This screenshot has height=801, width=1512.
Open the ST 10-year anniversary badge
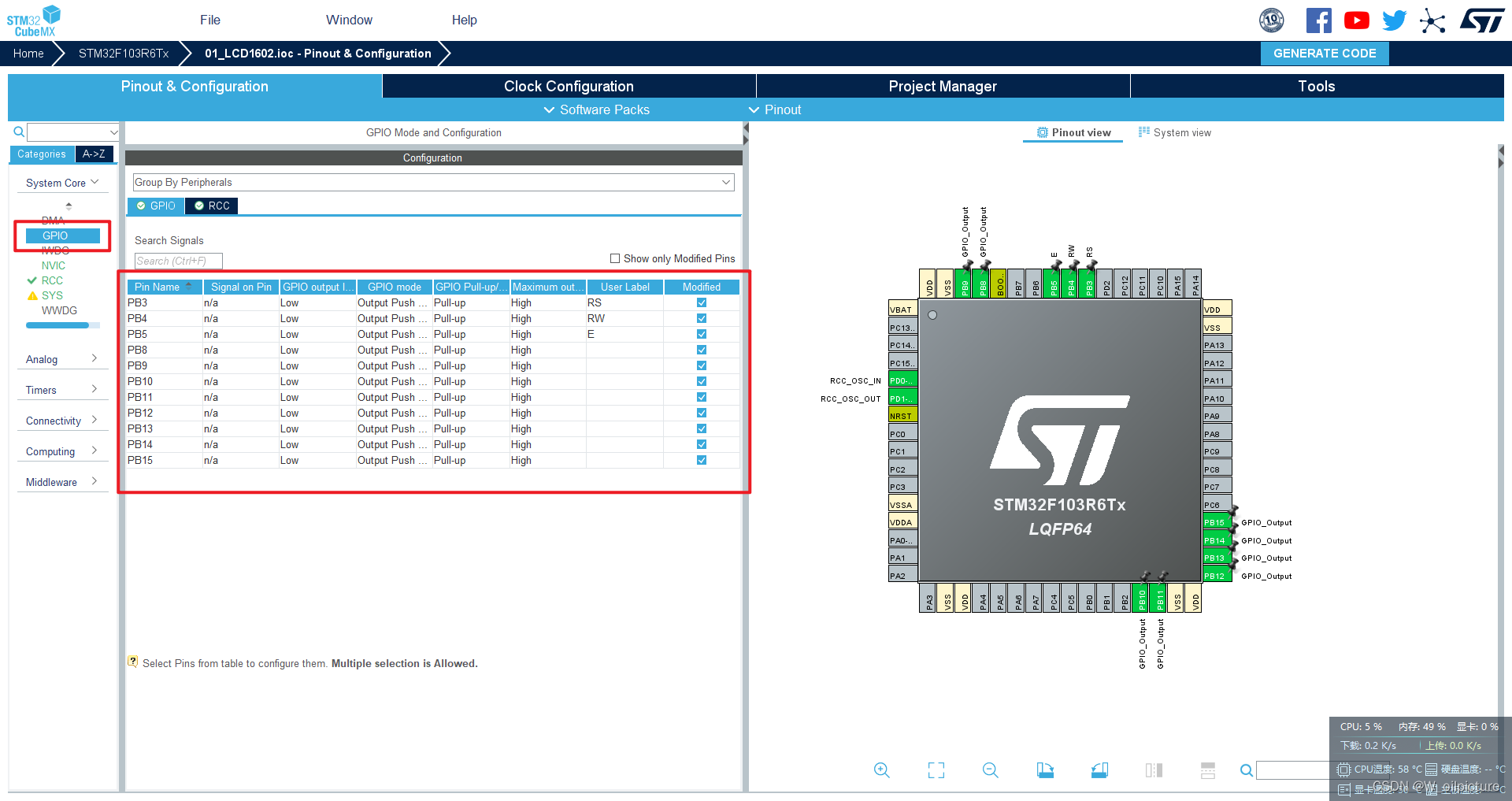tap(1272, 20)
